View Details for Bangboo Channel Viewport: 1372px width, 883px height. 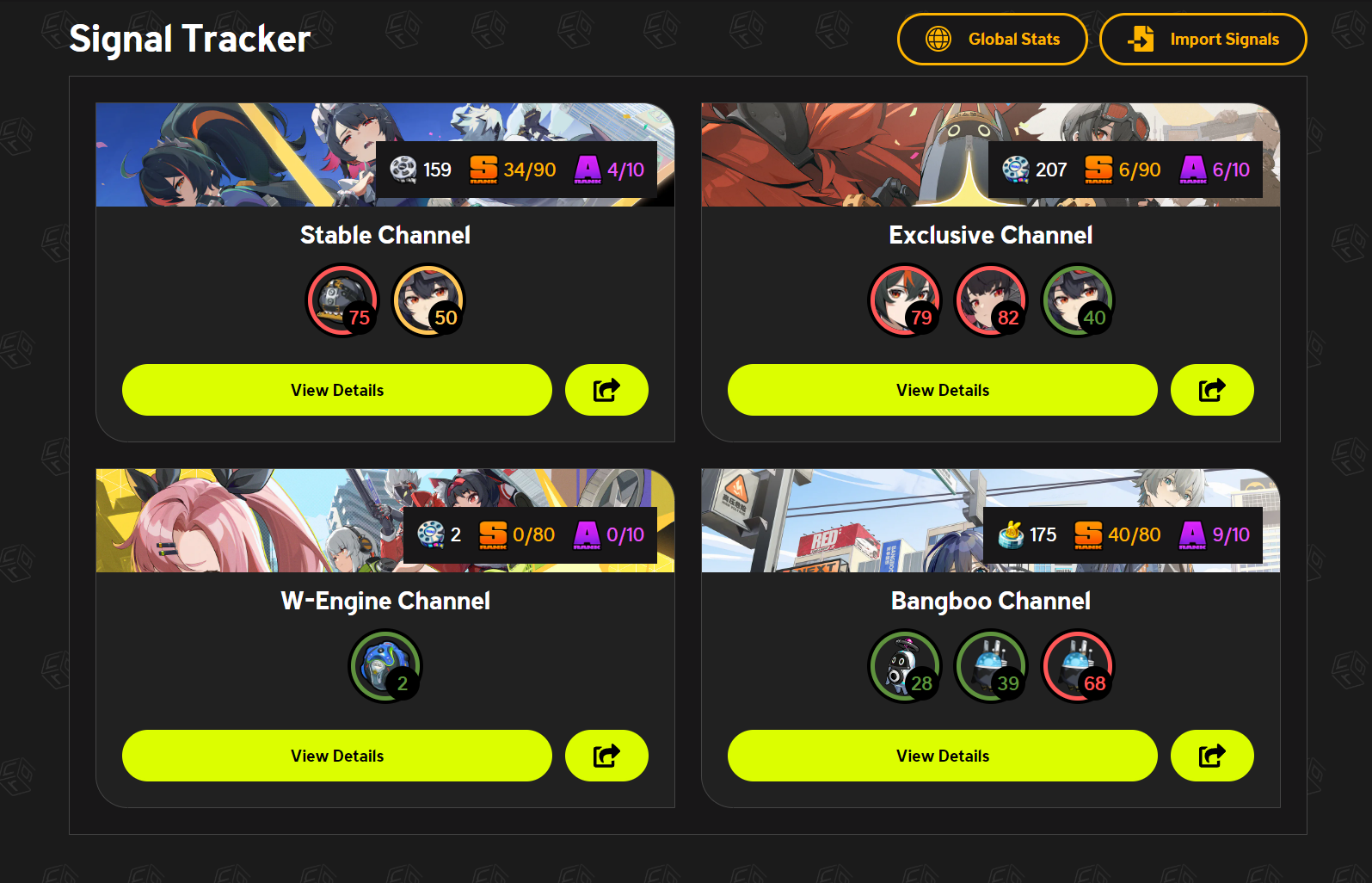point(943,756)
